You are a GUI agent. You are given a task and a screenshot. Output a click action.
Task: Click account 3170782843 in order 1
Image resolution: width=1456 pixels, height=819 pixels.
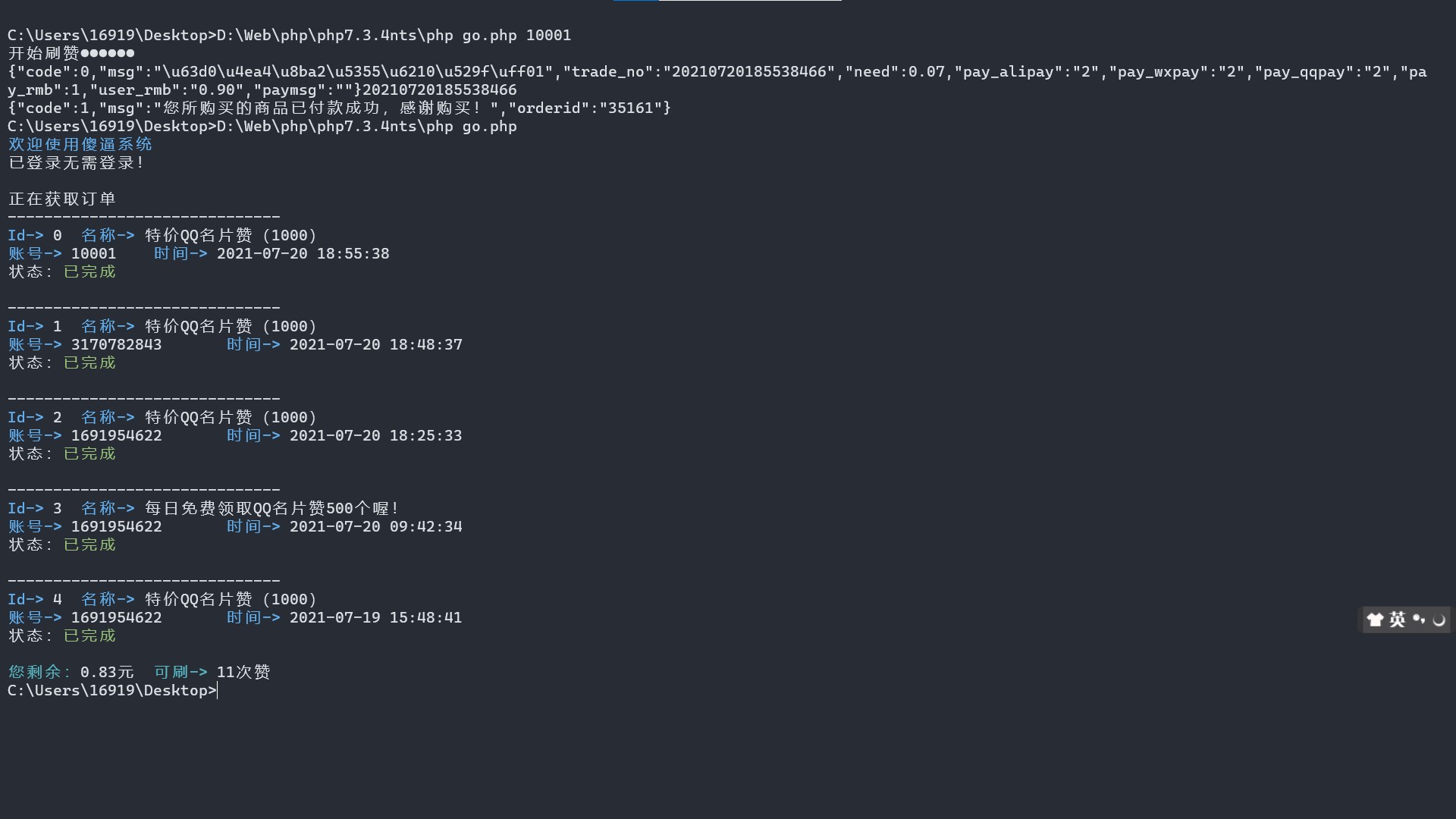click(x=116, y=345)
